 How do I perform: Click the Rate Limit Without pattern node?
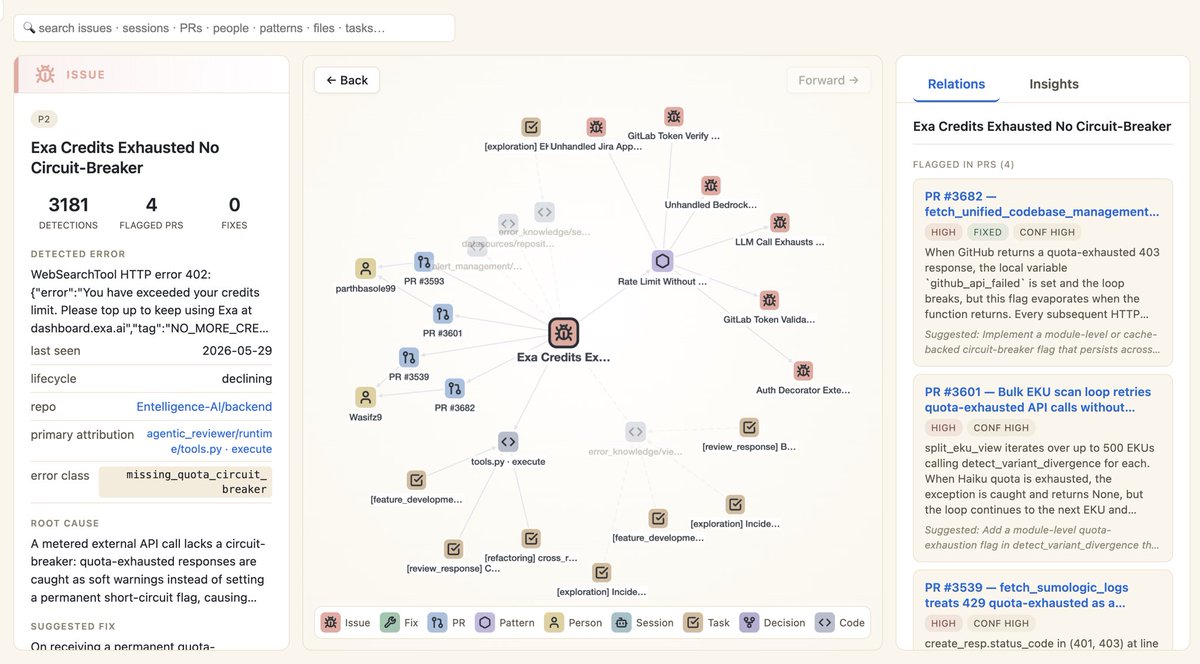click(x=662, y=261)
